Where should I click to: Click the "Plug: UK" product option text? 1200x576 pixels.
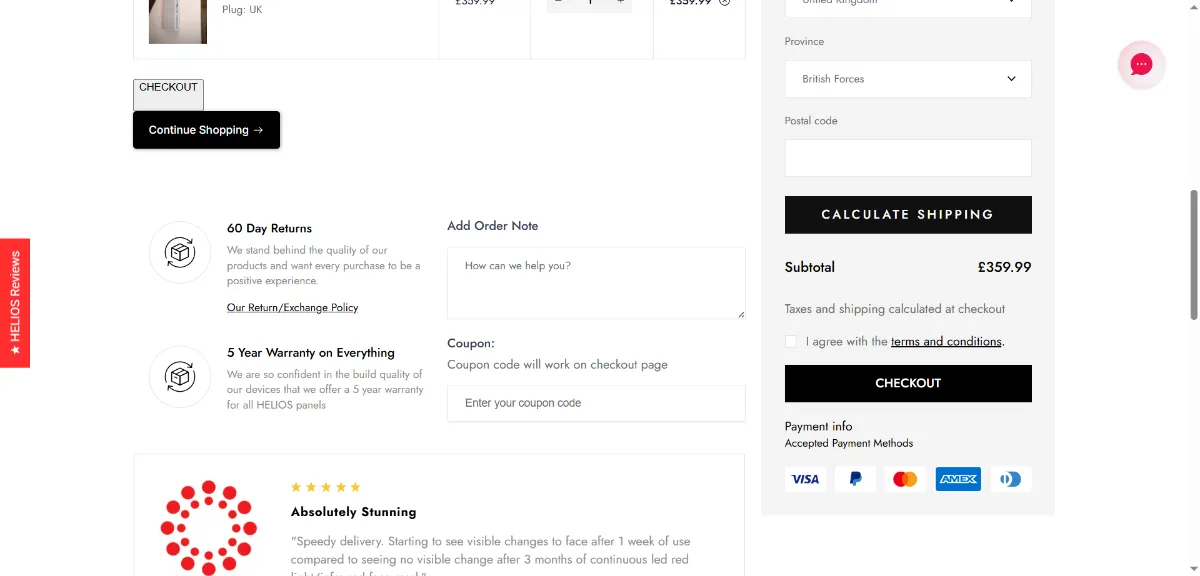click(x=242, y=10)
